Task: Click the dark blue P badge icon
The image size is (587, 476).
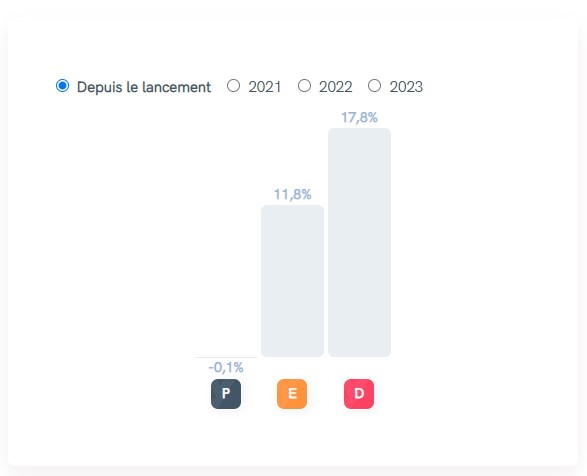Action: [226, 394]
